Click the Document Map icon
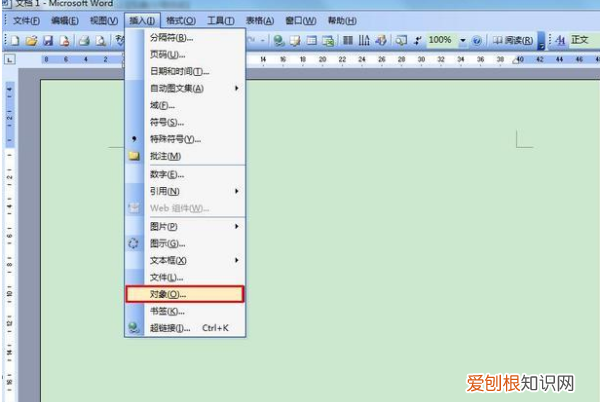Image resolution: width=600 pixels, height=402 pixels. click(401, 41)
